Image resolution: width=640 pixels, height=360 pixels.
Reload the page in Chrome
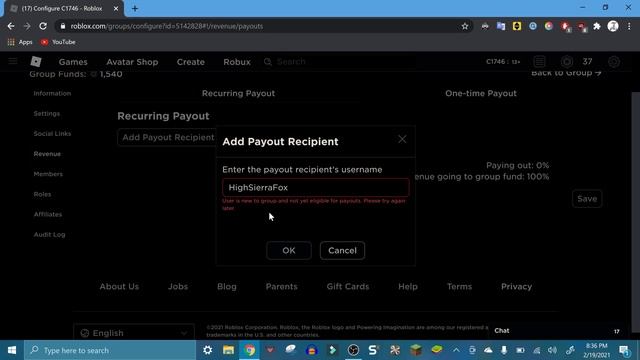43,26
